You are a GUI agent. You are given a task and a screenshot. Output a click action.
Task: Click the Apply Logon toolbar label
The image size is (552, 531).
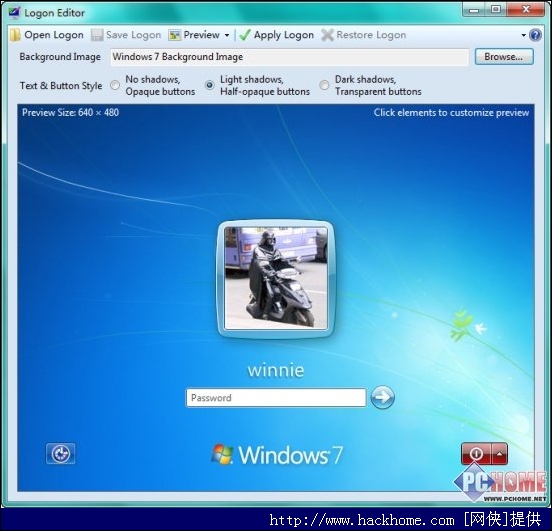(284, 35)
